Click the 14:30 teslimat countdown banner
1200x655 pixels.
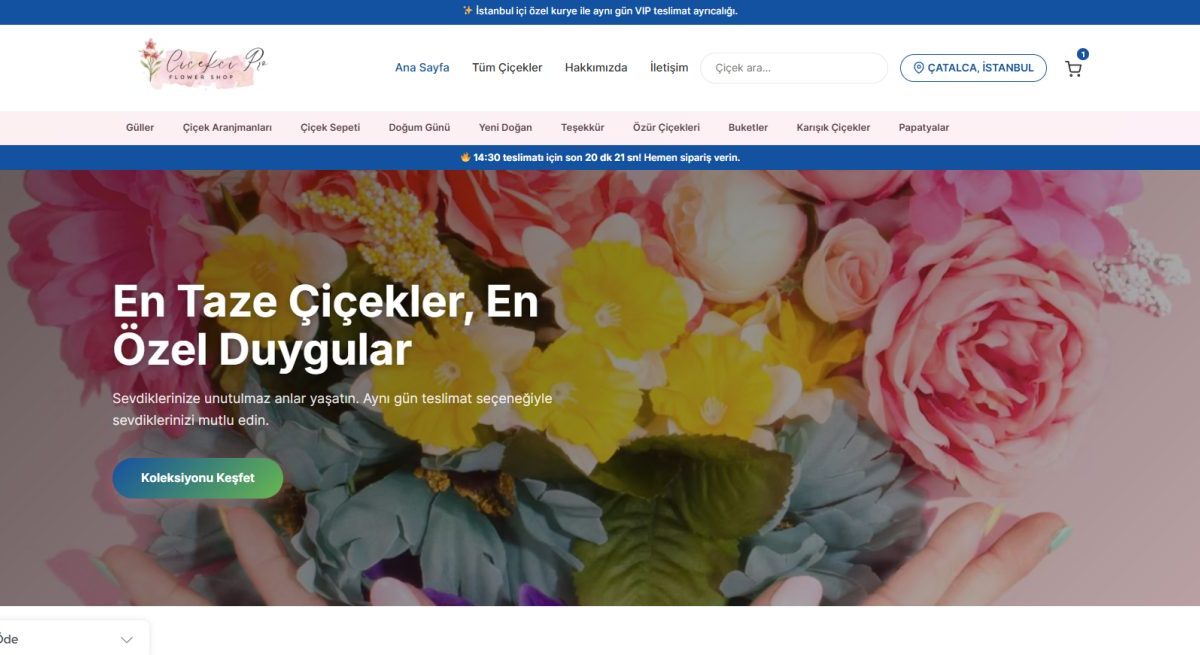pos(600,158)
